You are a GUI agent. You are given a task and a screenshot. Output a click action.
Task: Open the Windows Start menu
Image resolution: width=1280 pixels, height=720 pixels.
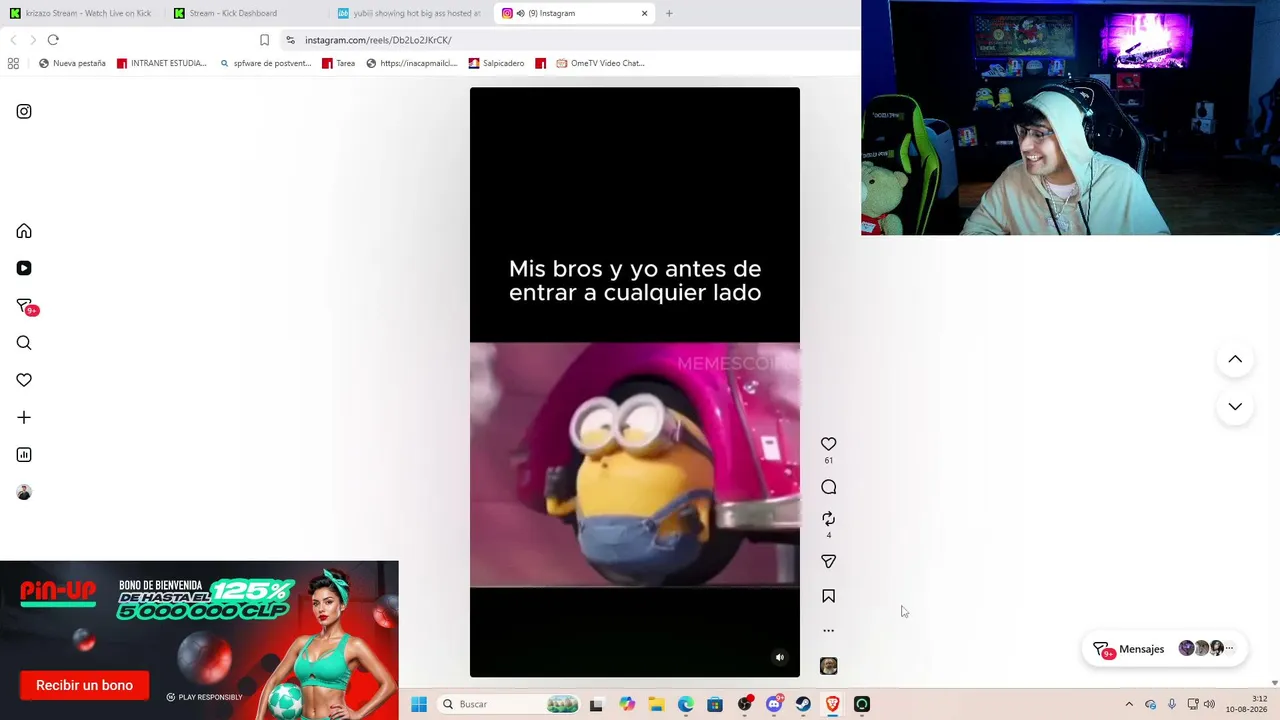(419, 704)
